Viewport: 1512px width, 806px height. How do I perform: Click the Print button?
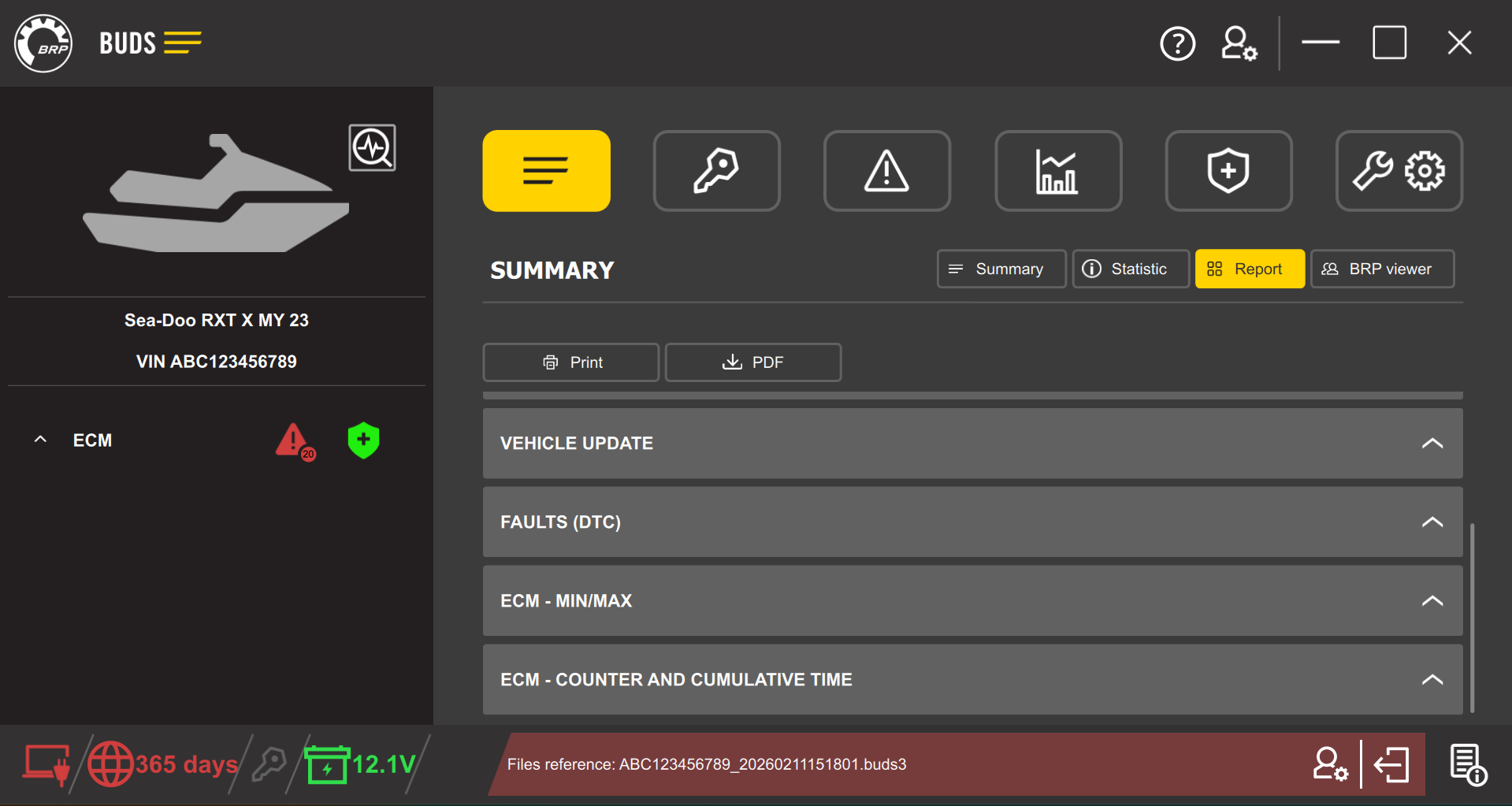[570, 362]
